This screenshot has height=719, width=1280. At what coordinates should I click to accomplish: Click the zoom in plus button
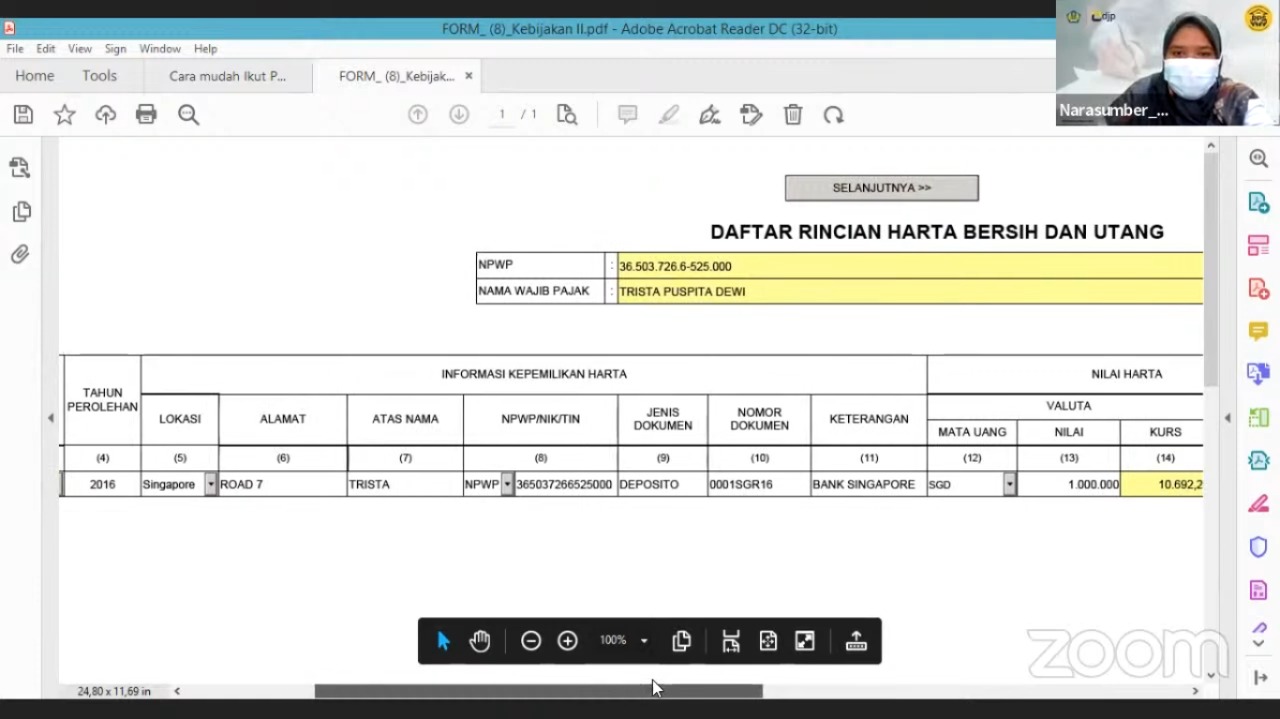[567, 641]
